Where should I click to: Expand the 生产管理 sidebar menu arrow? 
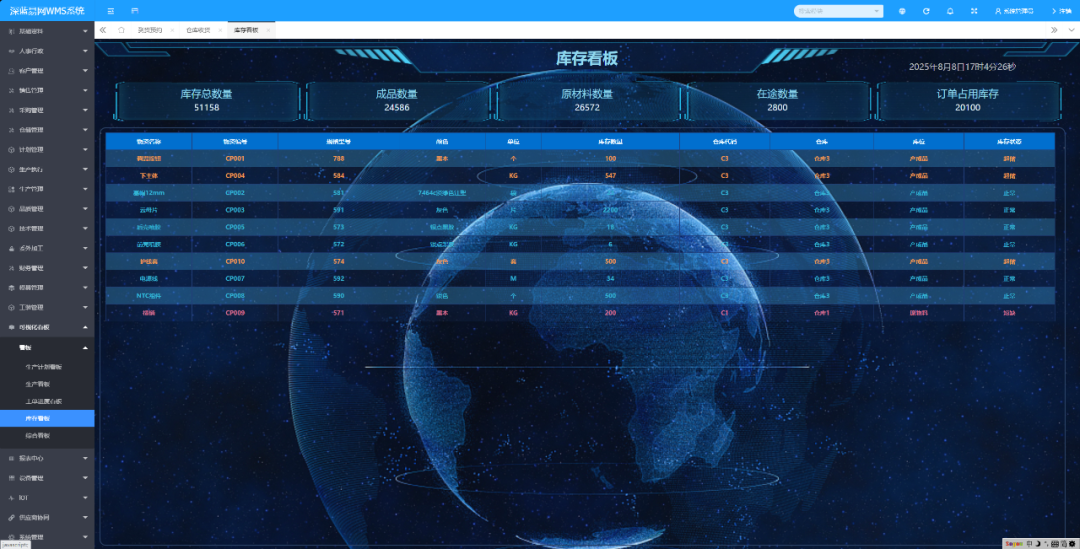pos(85,189)
